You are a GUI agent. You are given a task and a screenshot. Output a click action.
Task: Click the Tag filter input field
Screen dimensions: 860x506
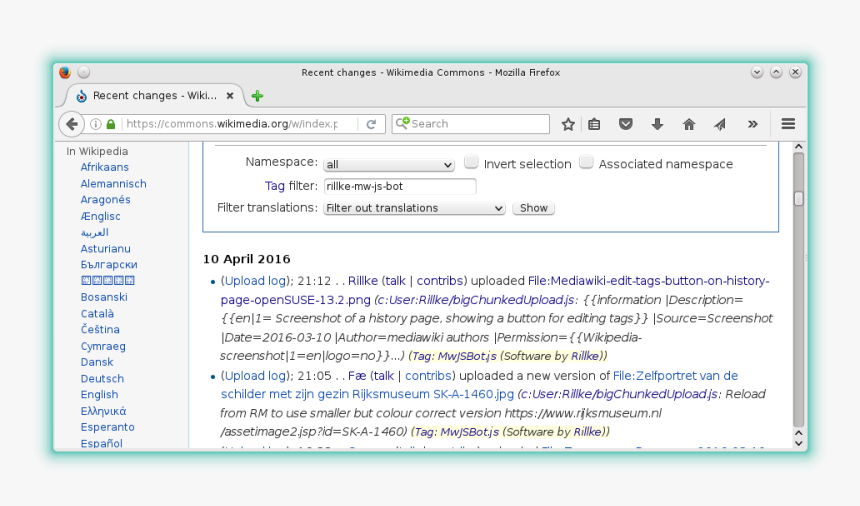(x=400, y=186)
